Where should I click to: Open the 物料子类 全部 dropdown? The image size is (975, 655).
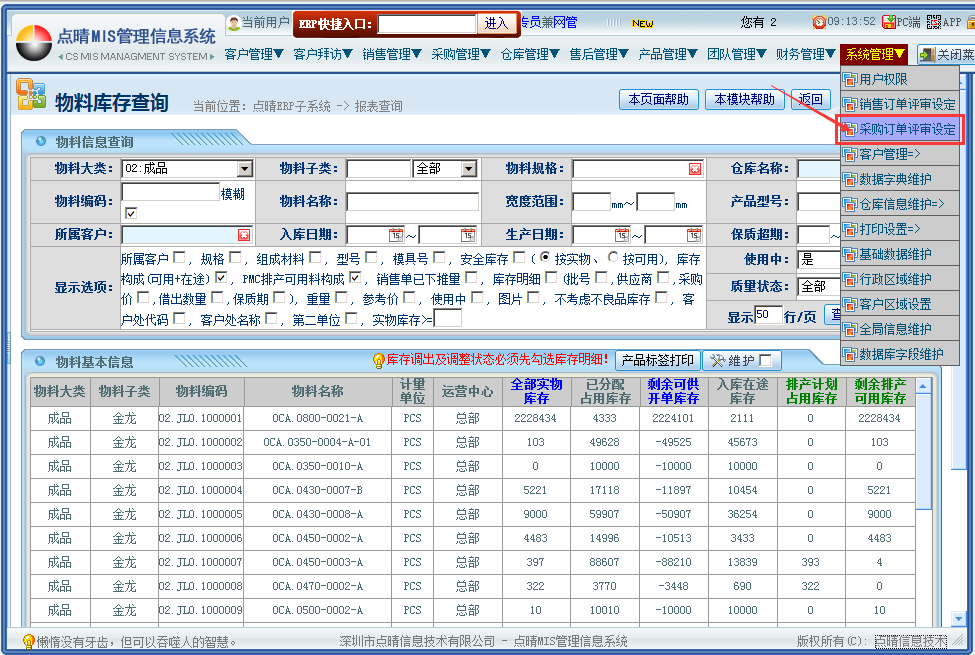coord(469,169)
